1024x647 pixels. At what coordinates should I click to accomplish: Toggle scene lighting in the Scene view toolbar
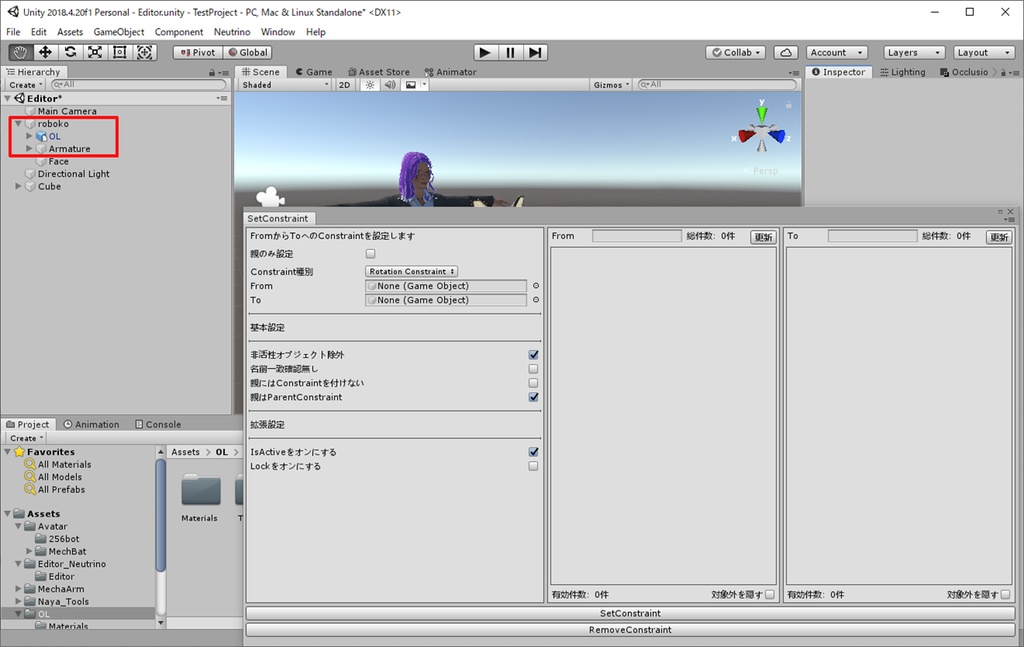[370, 85]
